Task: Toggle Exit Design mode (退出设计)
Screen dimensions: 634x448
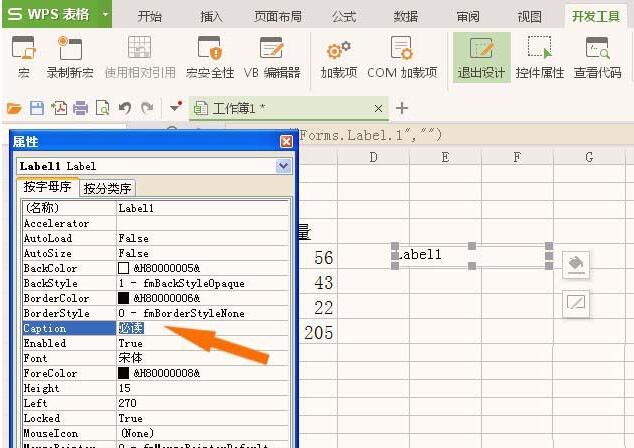Action: point(481,57)
